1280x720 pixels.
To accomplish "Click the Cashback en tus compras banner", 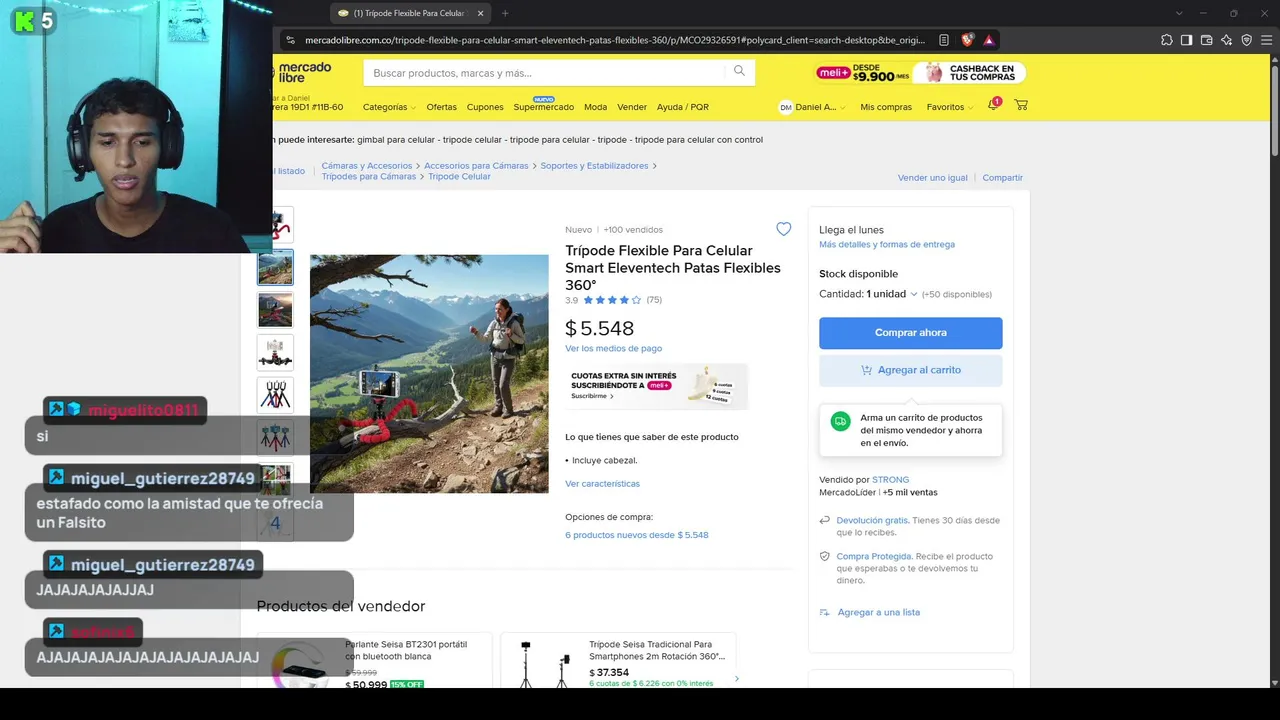I will coord(971,73).
